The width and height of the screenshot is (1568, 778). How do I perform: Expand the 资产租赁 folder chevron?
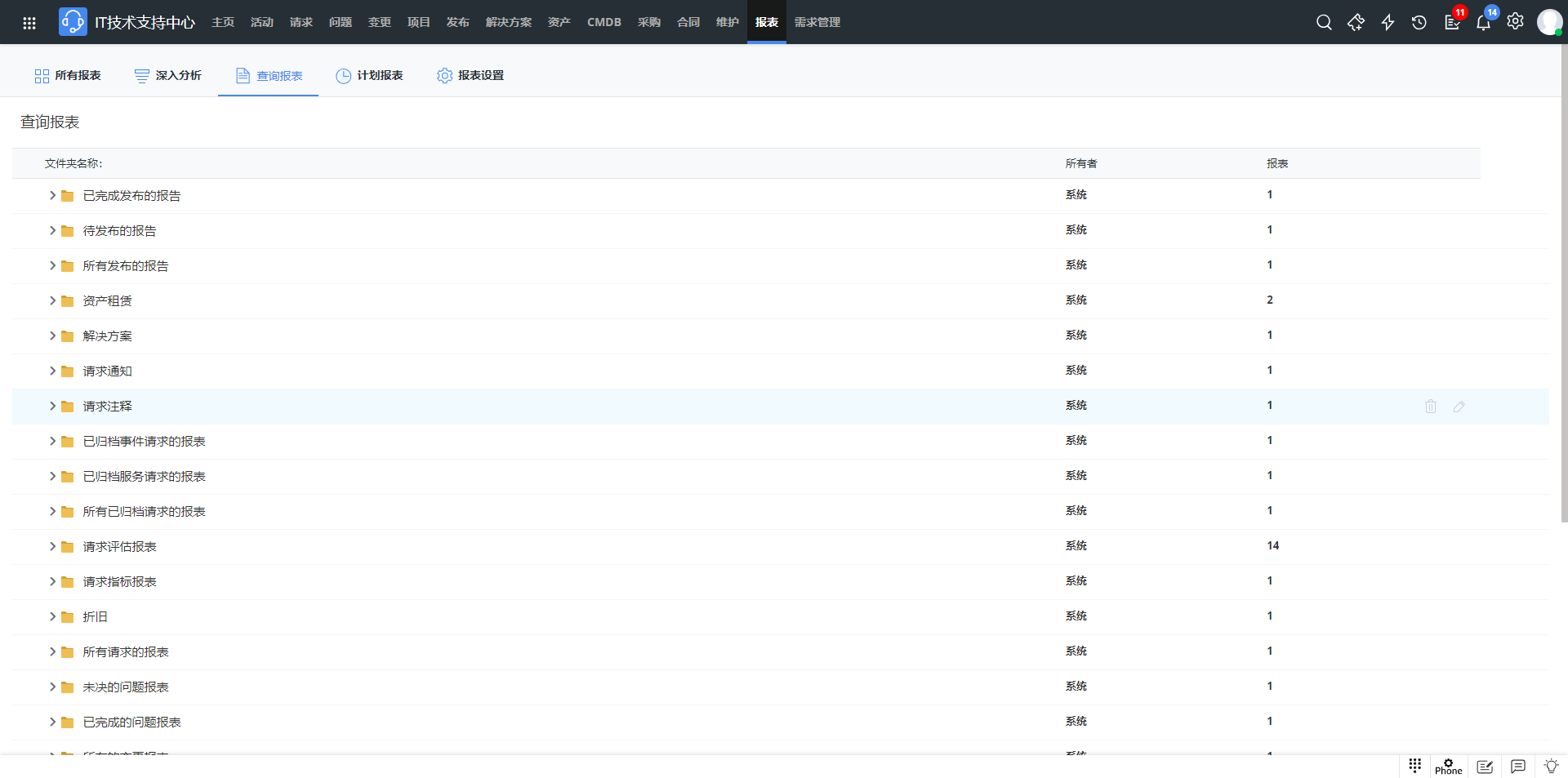(x=52, y=300)
